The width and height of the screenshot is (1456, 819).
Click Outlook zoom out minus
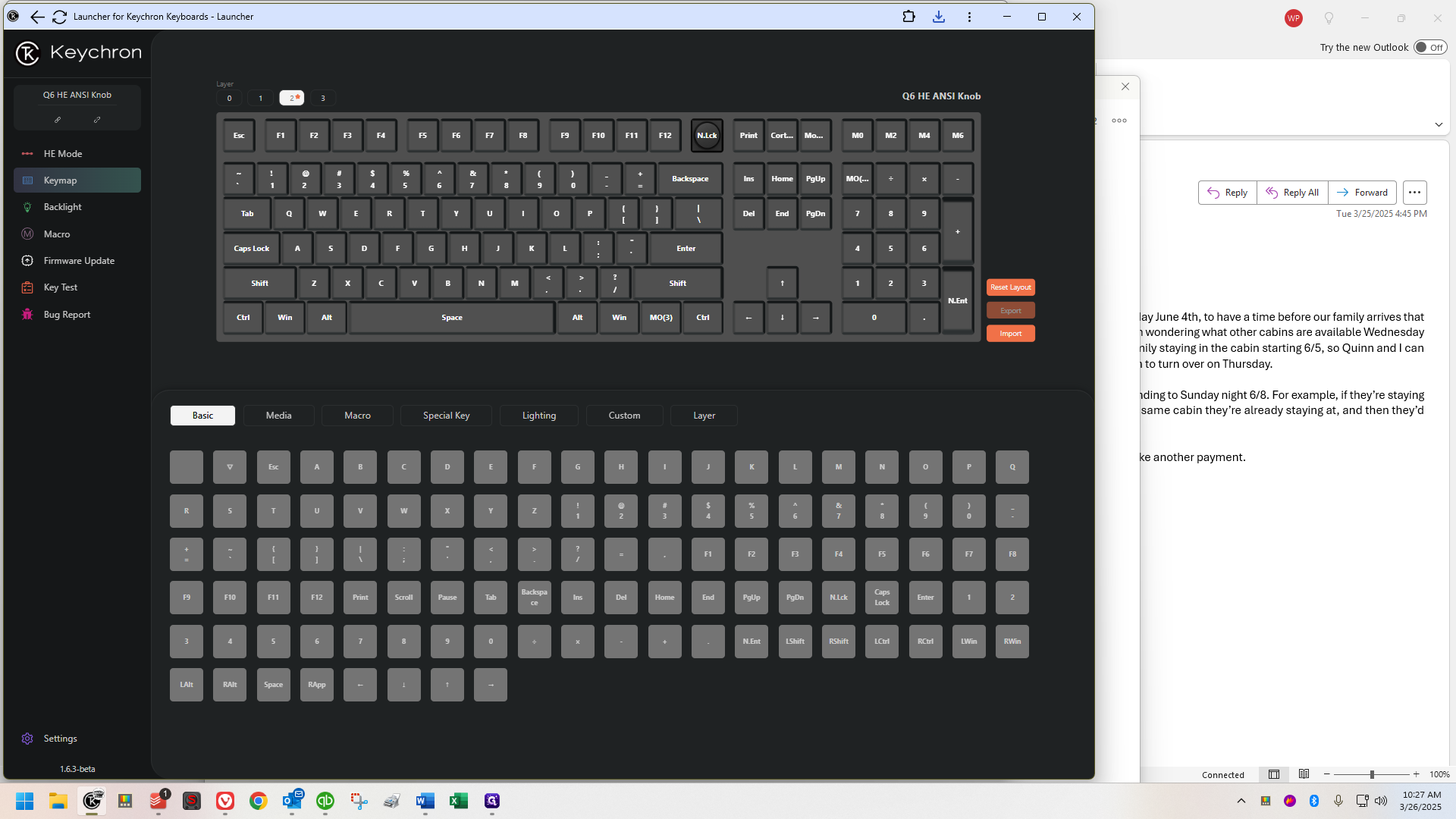click(1326, 774)
